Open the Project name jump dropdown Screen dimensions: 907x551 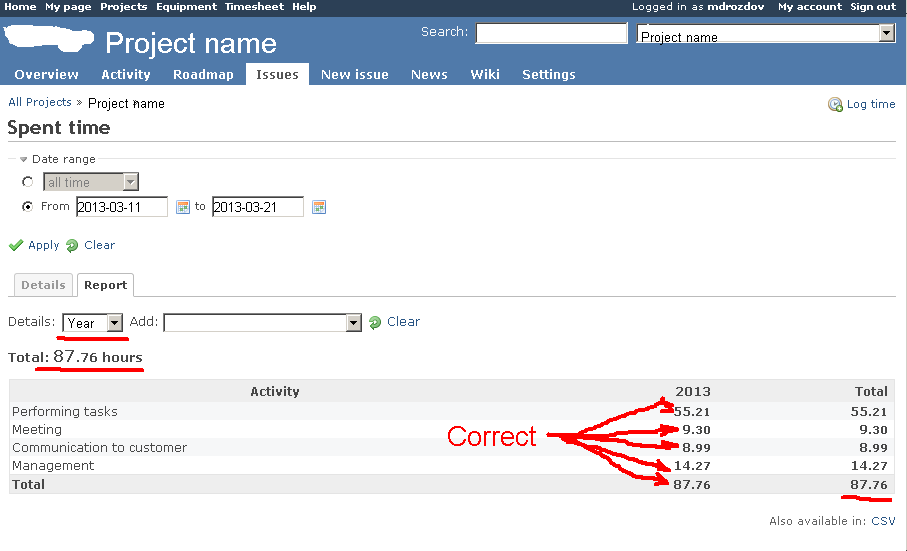pyautogui.click(x=766, y=34)
